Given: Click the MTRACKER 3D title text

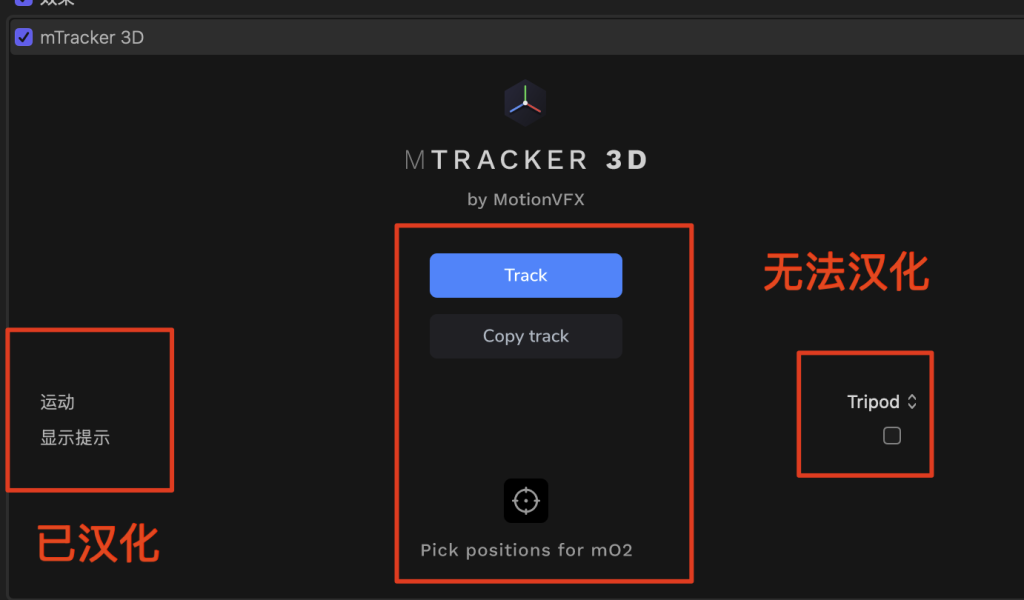Looking at the screenshot, I should coord(526,160).
